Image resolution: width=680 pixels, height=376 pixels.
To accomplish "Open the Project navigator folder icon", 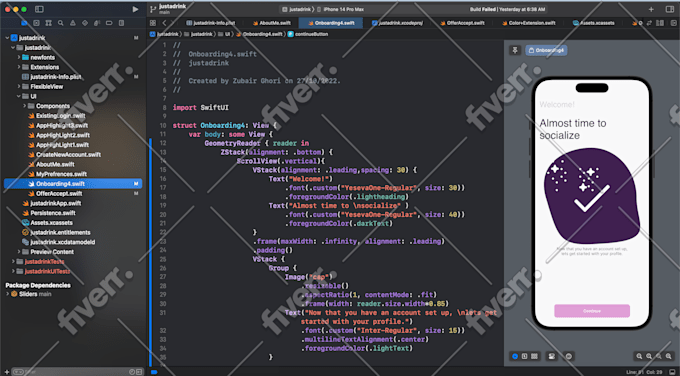I will point(24,23).
